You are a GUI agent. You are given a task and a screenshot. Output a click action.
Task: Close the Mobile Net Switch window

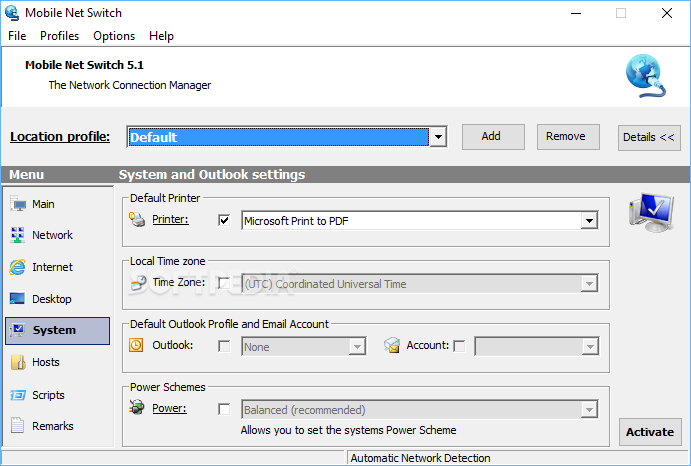667,13
